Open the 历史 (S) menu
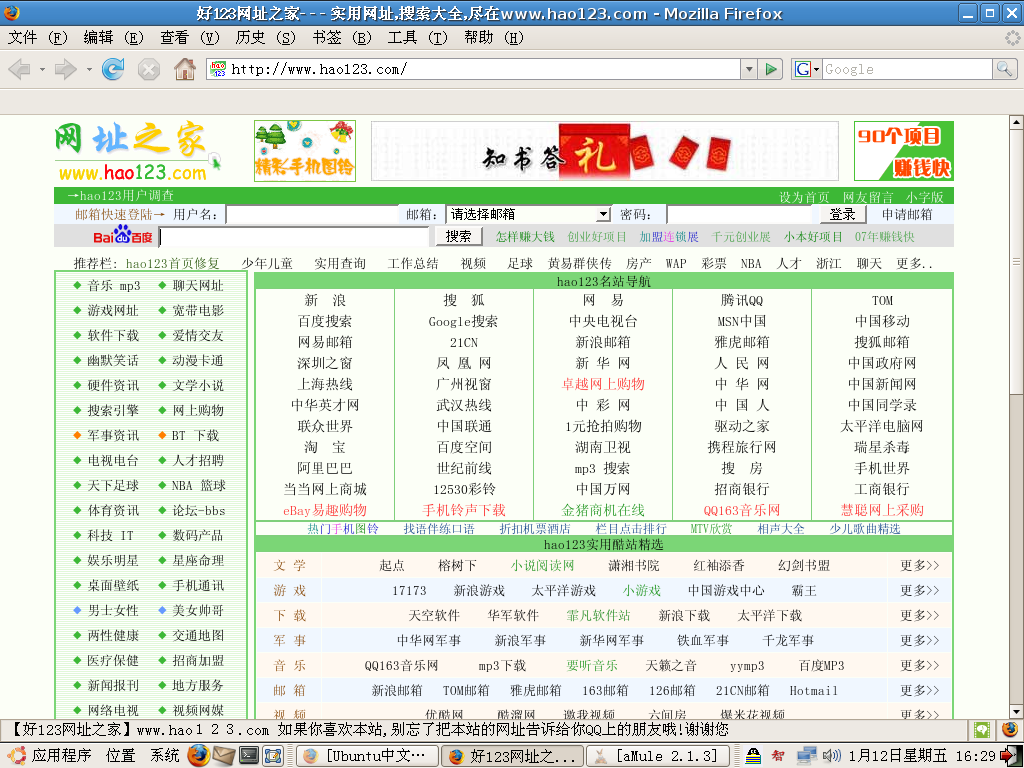 click(x=265, y=38)
